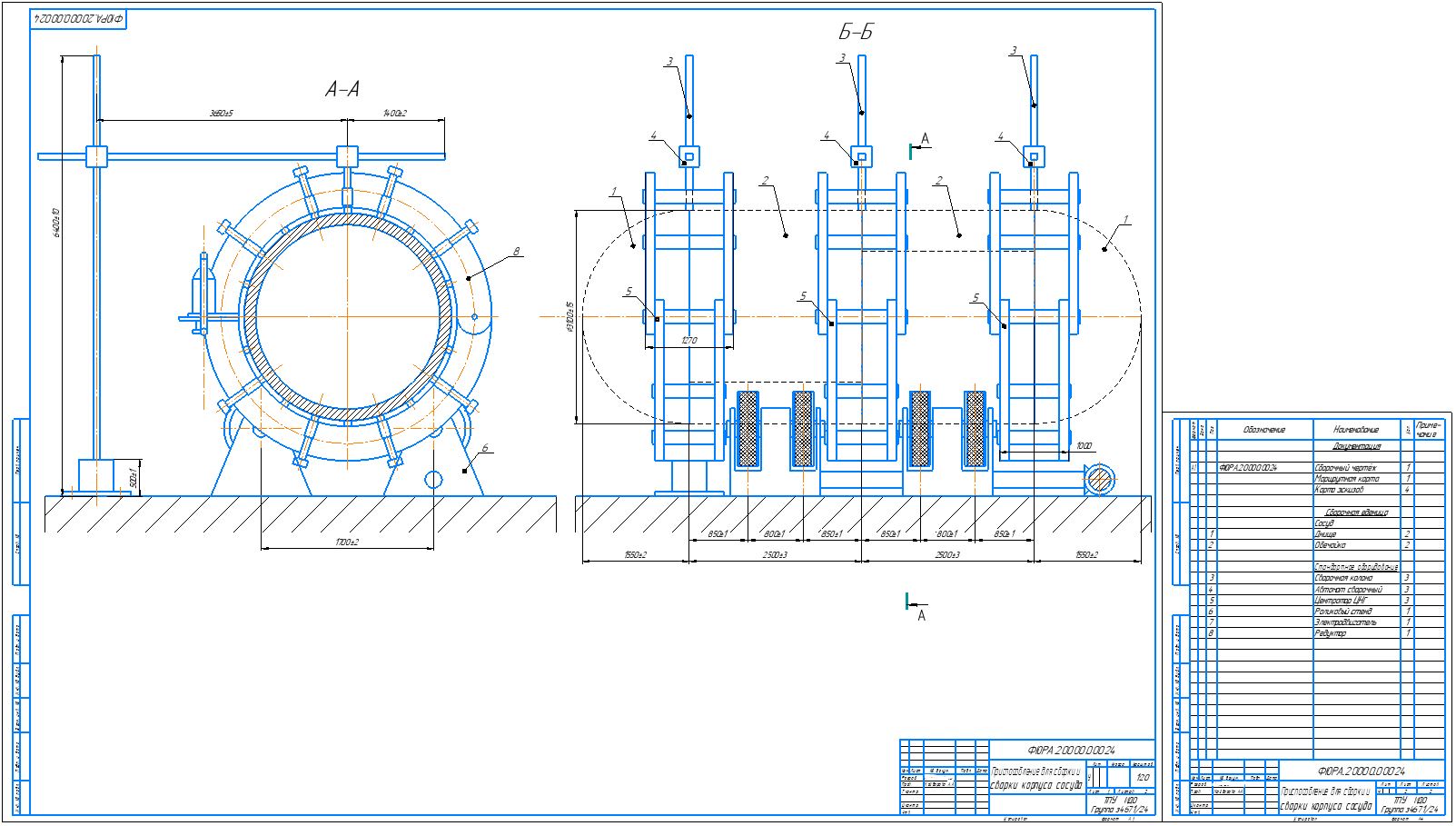
Task: Click the ⌀3200±5 diameter dimension
Action: pos(570,317)
